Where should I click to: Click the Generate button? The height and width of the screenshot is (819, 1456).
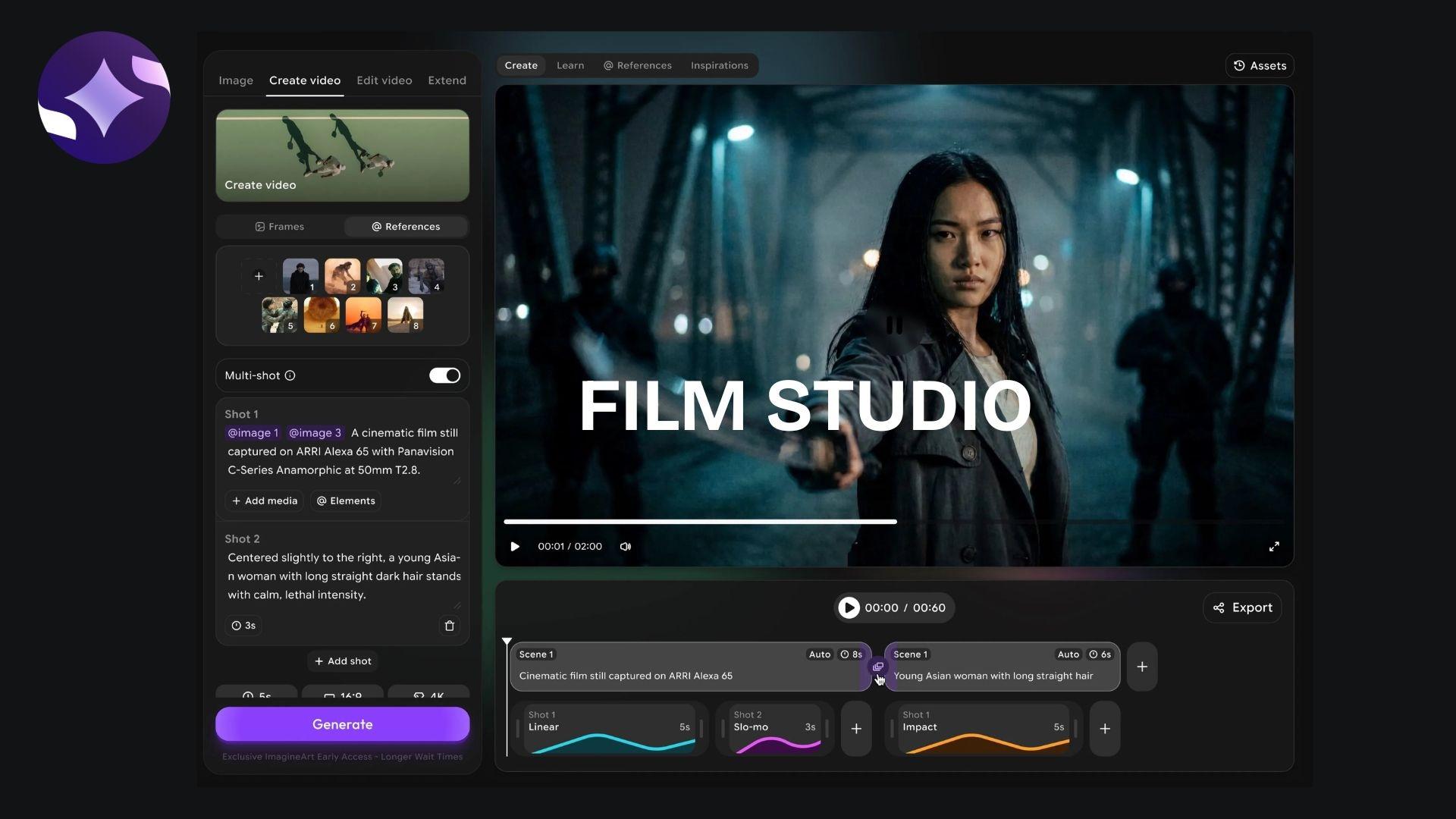pyautogui.click(x=343, y=724)
